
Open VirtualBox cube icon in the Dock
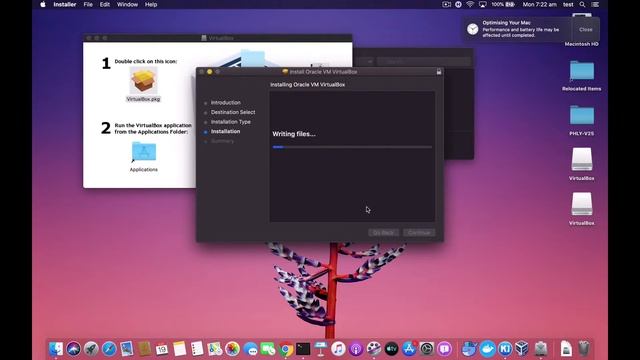coord(522,349)
